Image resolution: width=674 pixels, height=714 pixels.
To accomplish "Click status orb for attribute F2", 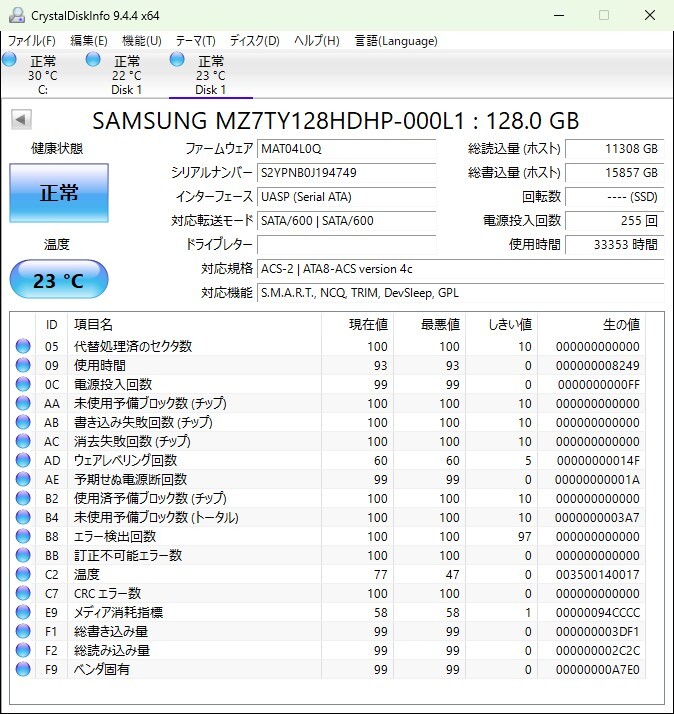I will click(x=23, y=650).
